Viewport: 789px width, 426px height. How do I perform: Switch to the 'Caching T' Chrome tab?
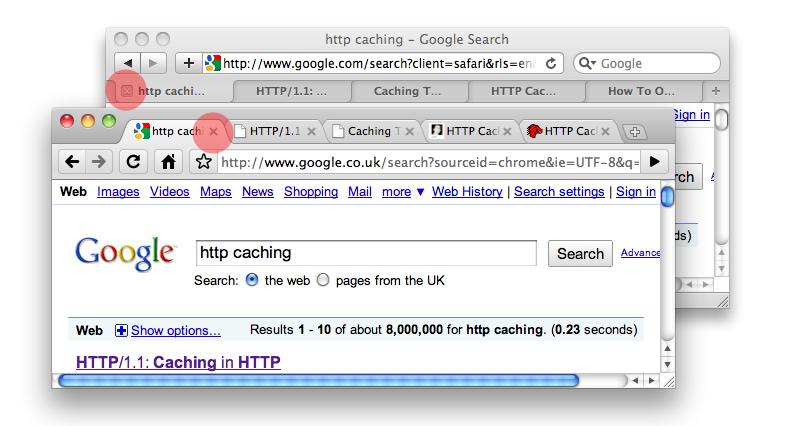372,131
